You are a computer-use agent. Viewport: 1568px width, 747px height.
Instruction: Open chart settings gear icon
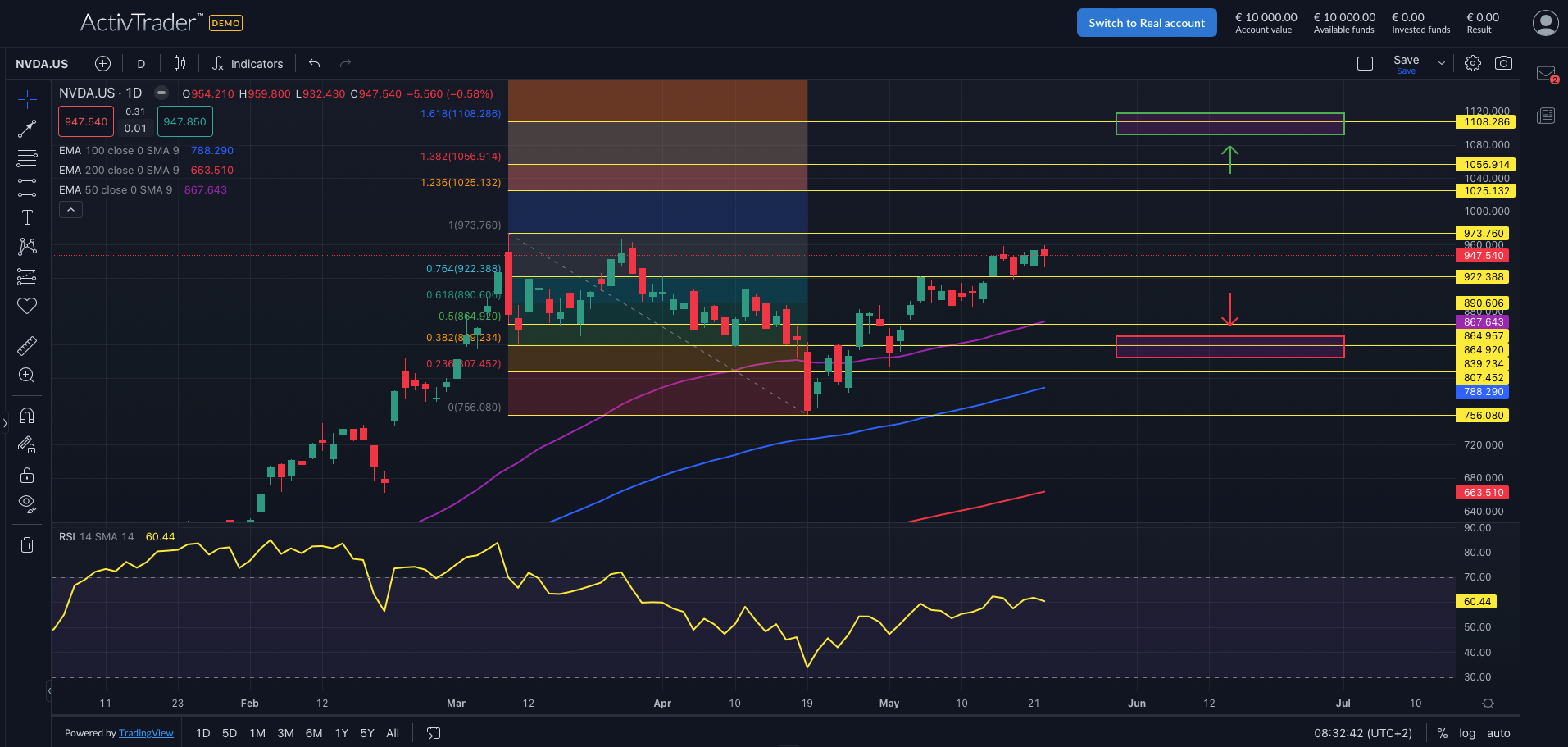[1473, 63]
